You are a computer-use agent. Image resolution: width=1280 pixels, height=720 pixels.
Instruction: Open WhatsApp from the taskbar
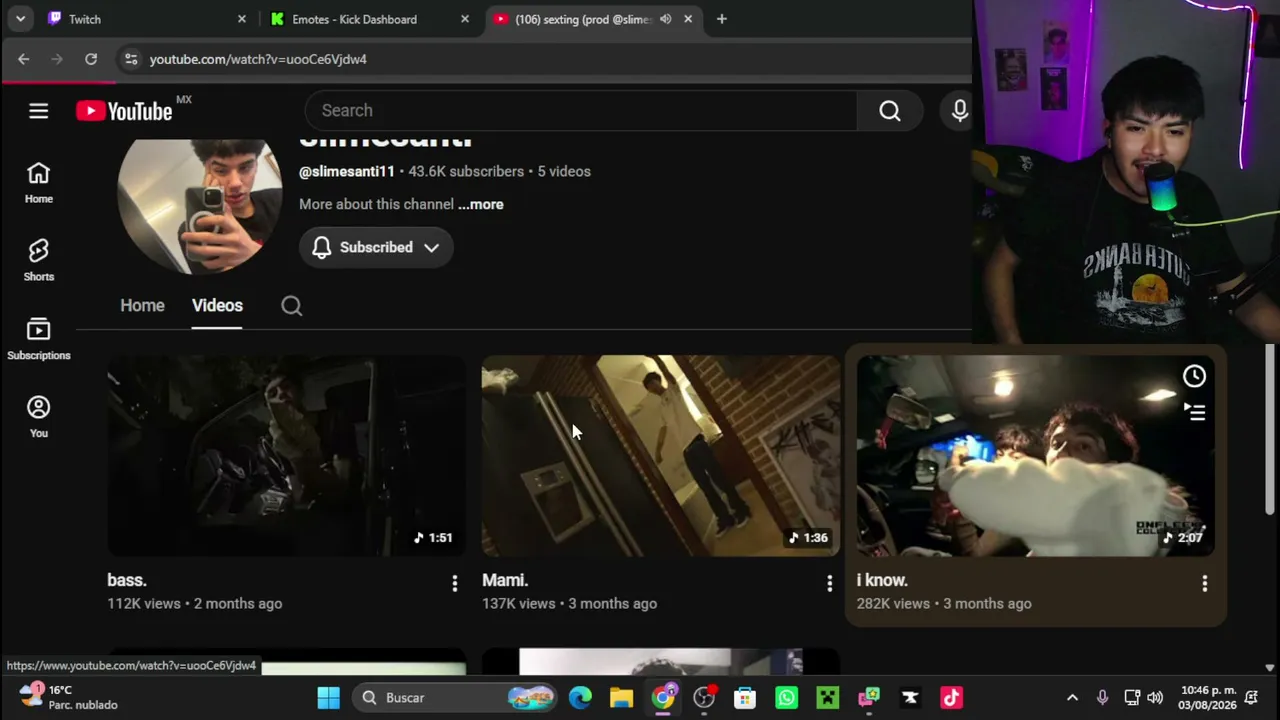(786, 698)
